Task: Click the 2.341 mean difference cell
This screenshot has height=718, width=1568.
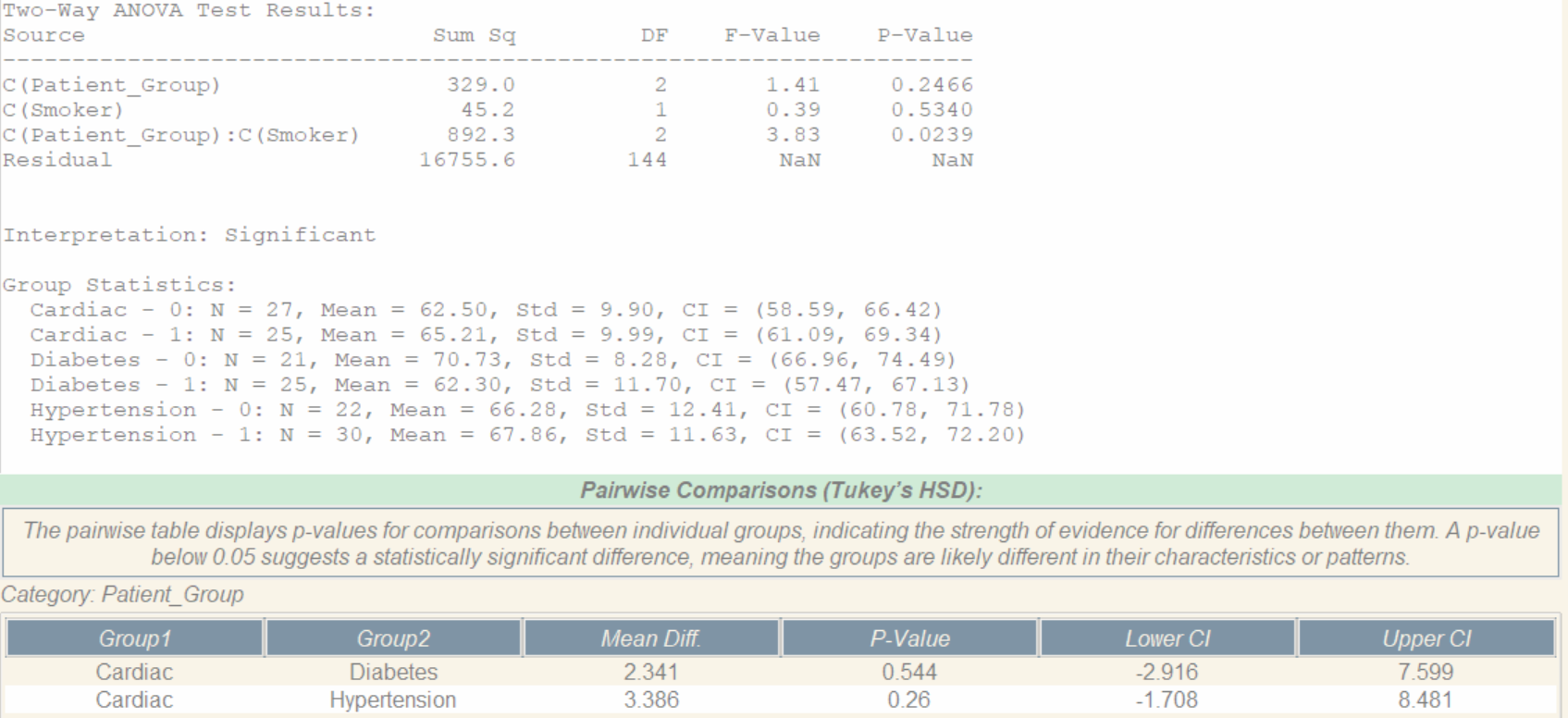Action: [x=651, y=672]
